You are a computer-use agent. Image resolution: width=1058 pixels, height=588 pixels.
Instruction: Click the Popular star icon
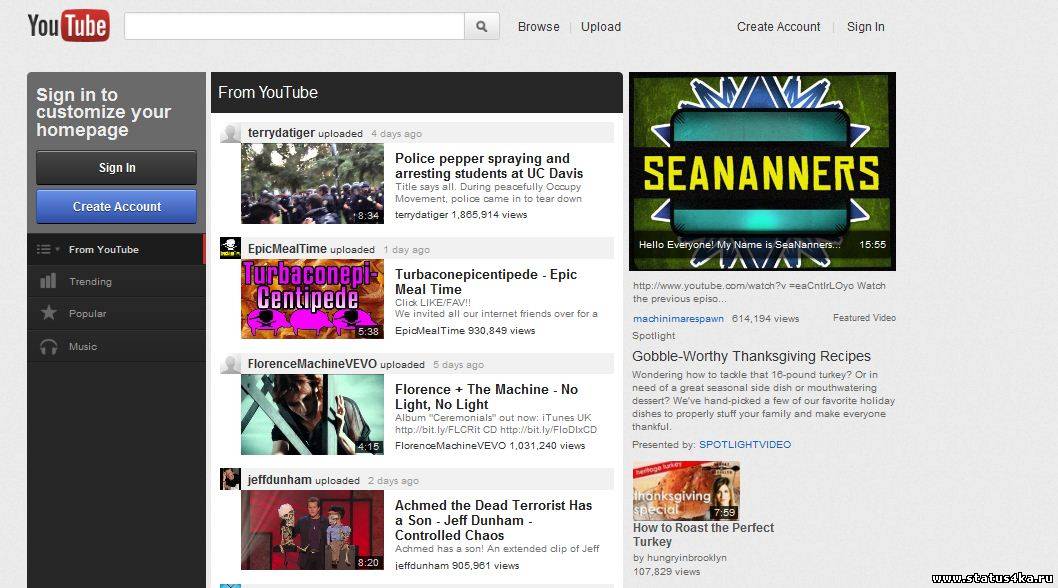click(x=49, y=313)
